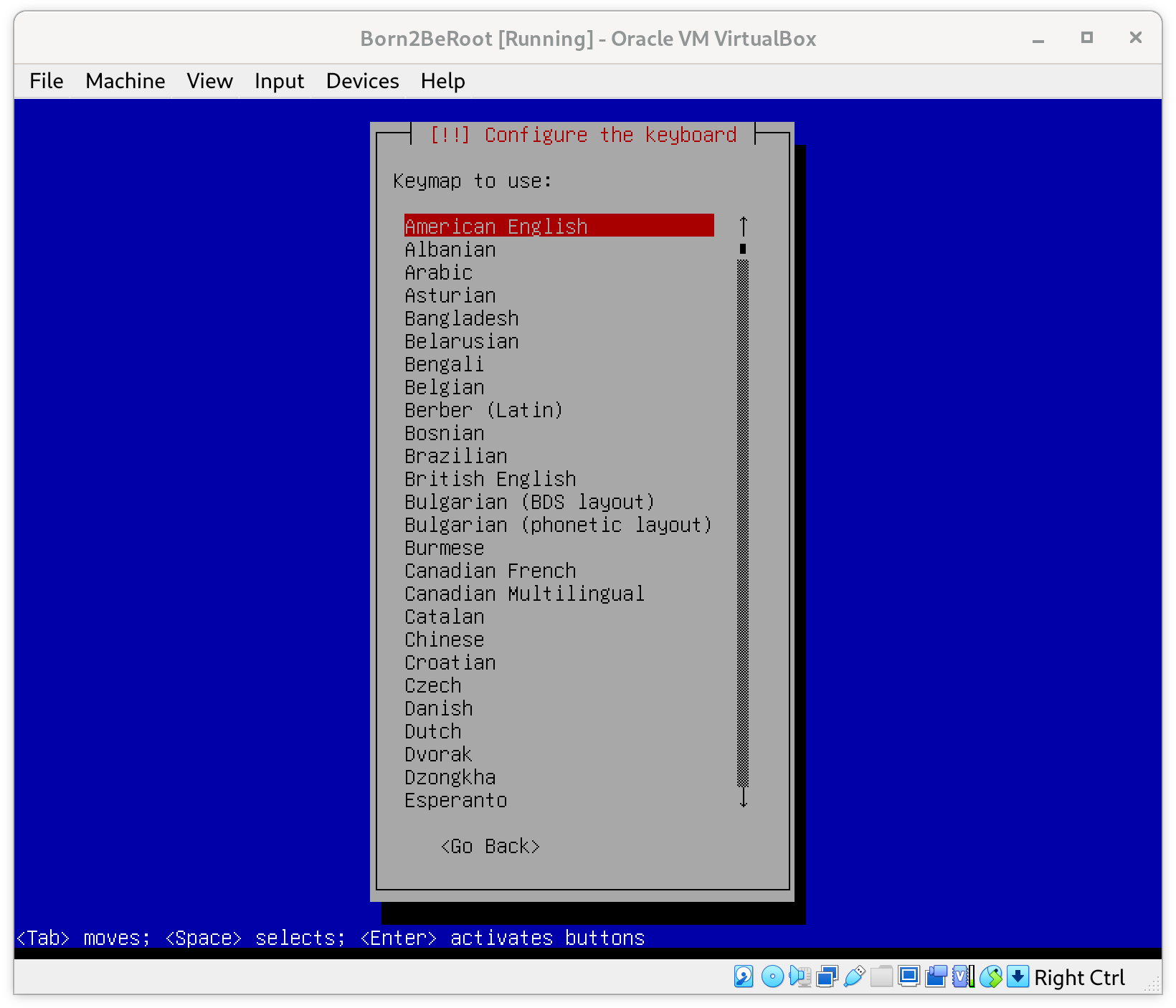Click the network adapters status icon
The width and height of the screenshot is (1176, 1008).
tap(827, 976)
